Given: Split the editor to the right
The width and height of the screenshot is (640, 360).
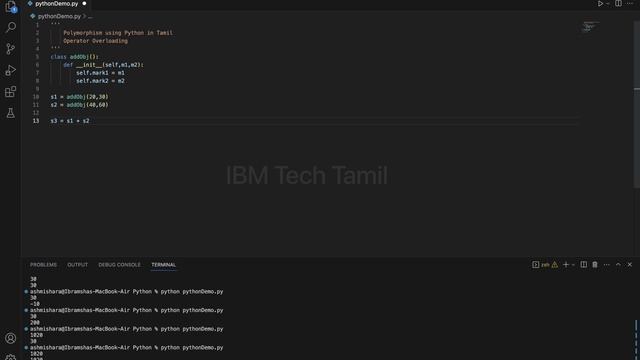Looking at the screenshot, I should 618,4.
